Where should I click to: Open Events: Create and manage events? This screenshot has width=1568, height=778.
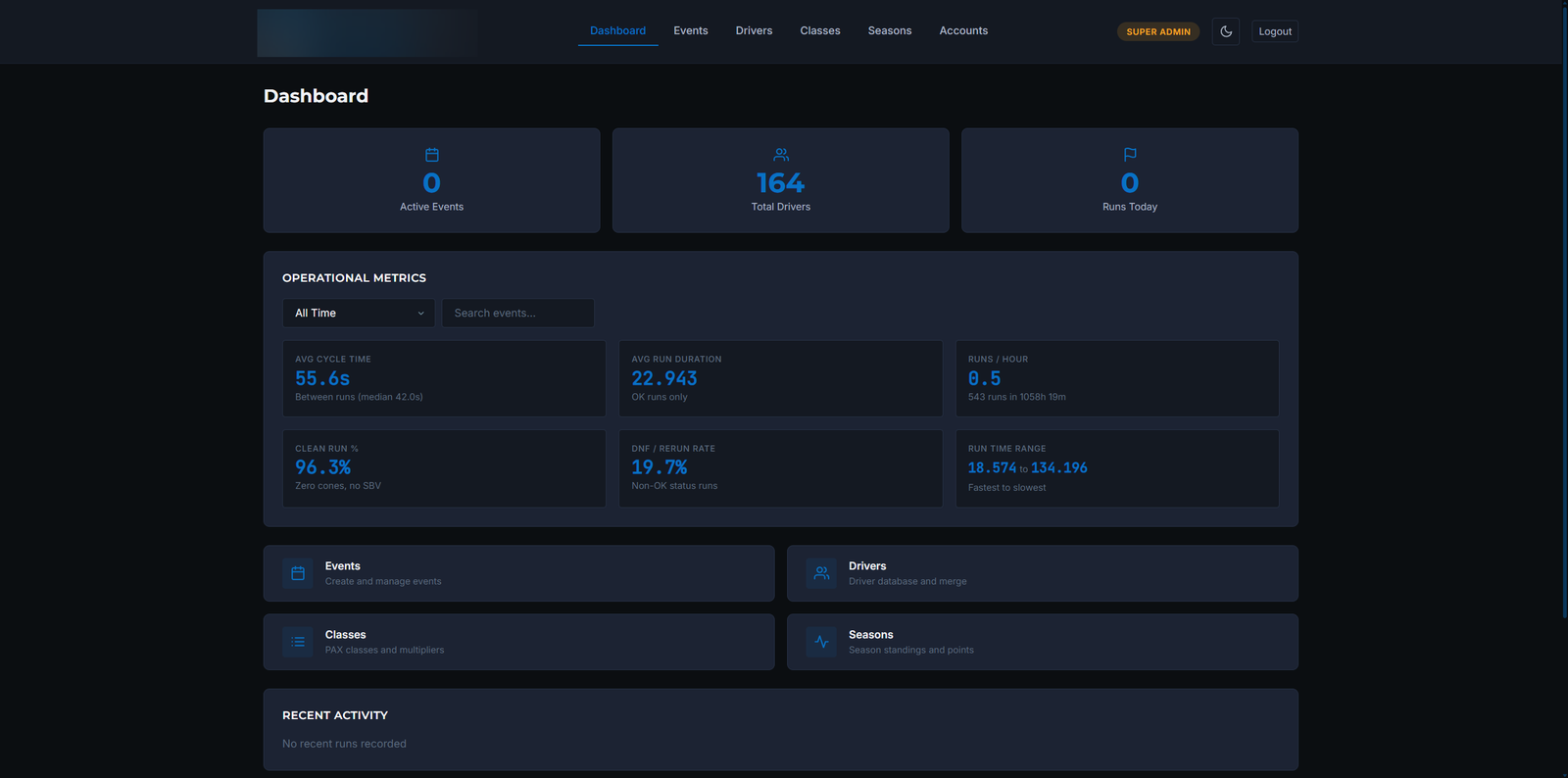click(518, 573)
